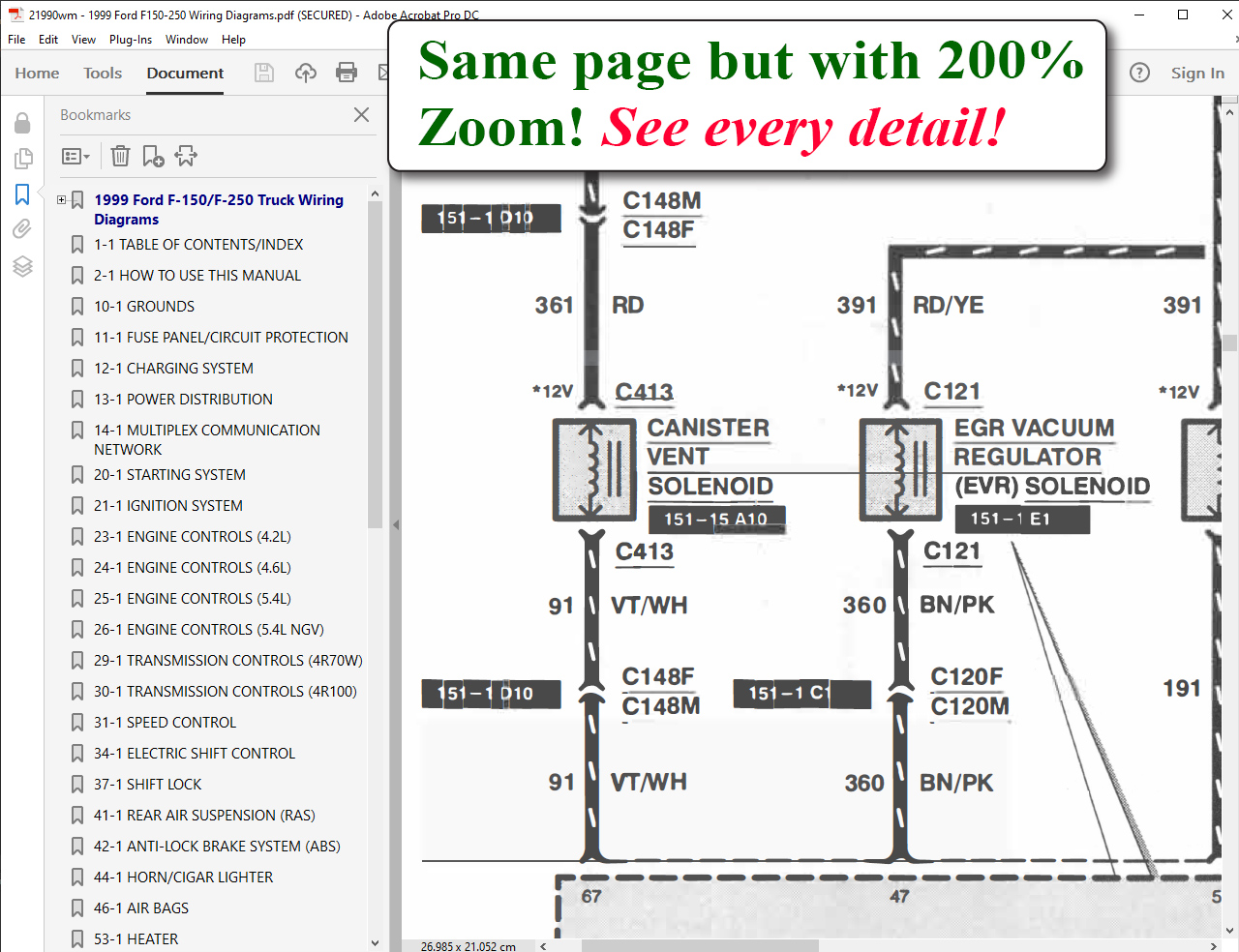Open 23-1 ENGINE CONTROLS (4.2L) bookmark
The image size is (1239, 952).
point(193,537)
